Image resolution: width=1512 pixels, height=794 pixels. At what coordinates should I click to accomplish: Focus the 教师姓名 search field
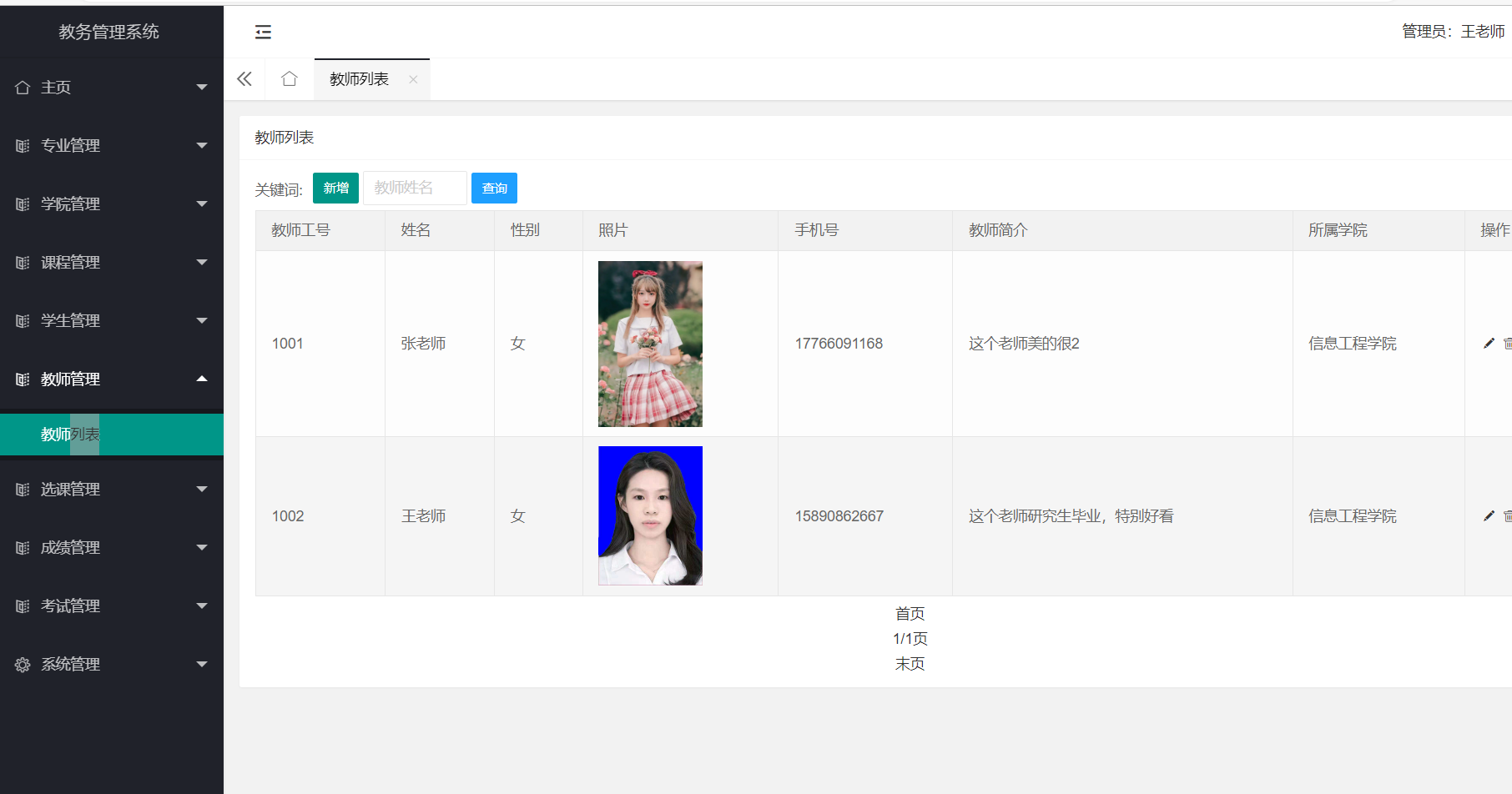(x=415, y=188)
